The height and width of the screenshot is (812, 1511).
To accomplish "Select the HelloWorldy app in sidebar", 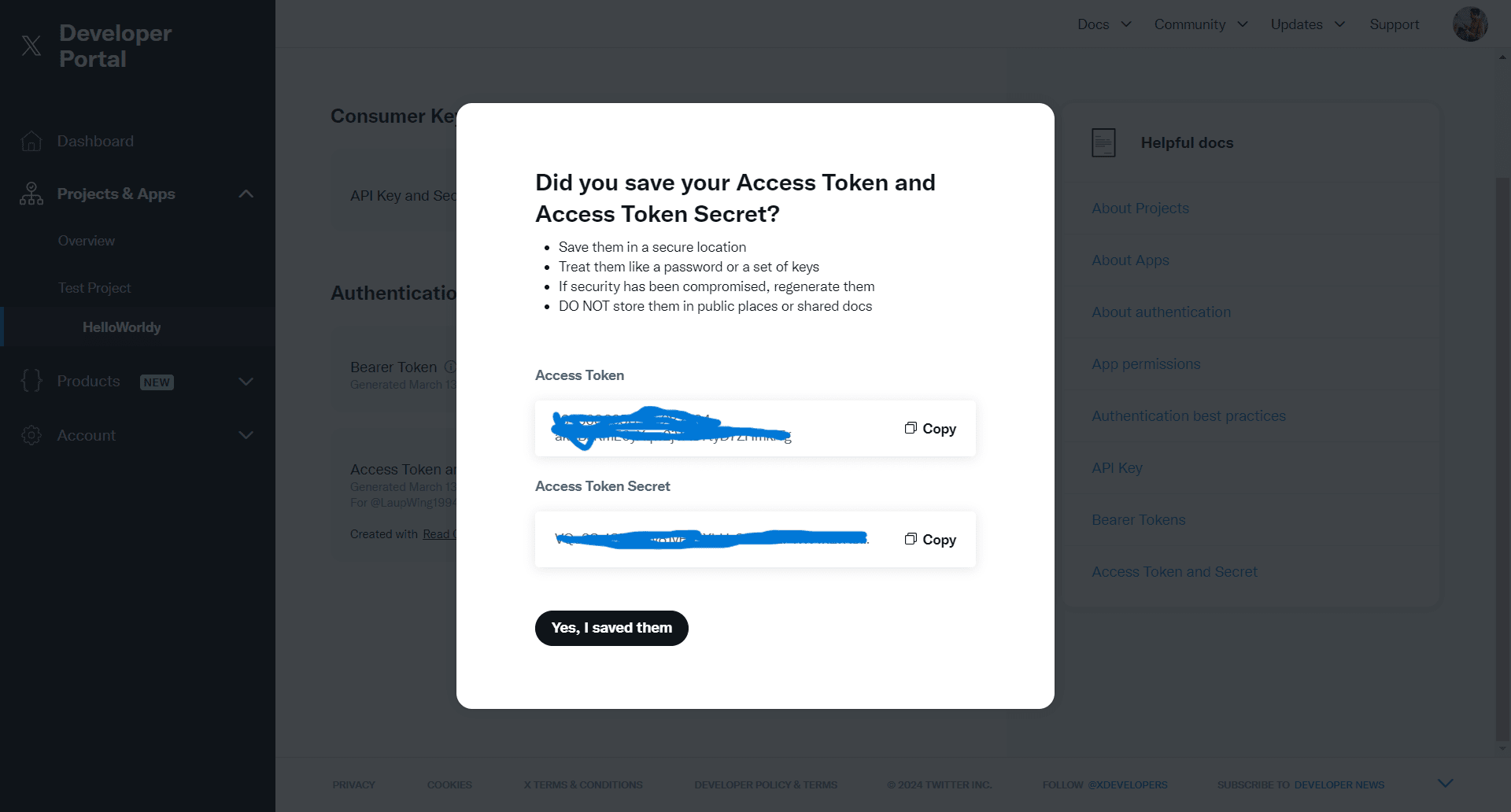I will (x=121, y=327).
